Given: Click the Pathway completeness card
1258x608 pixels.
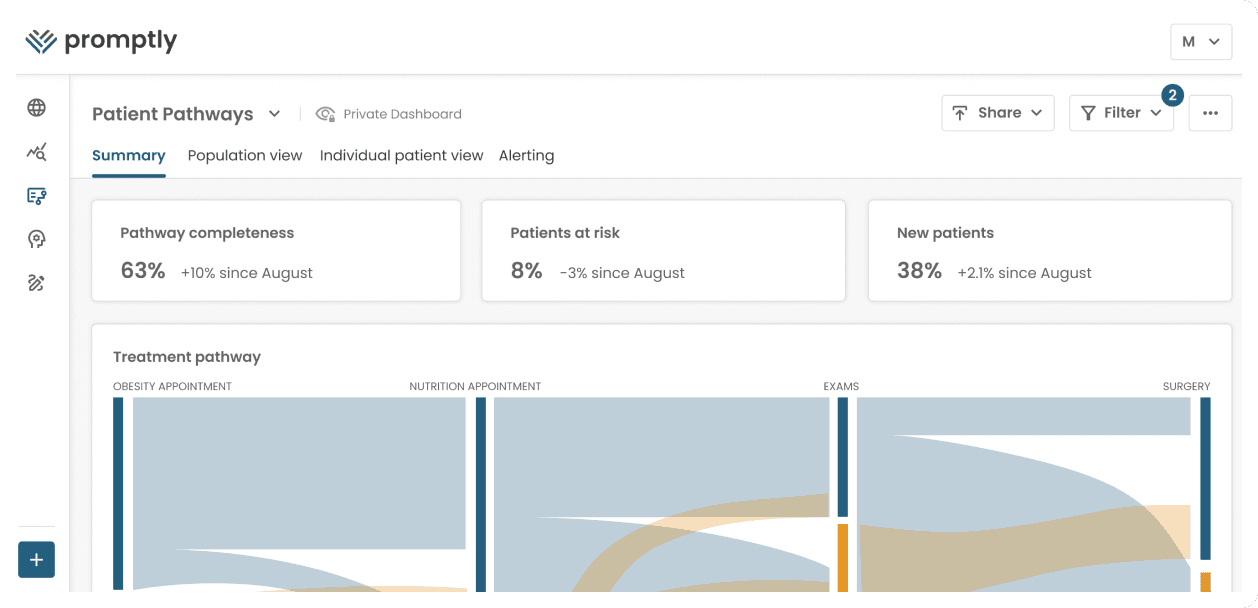Looking at the screenshot, I should point(276,251).
